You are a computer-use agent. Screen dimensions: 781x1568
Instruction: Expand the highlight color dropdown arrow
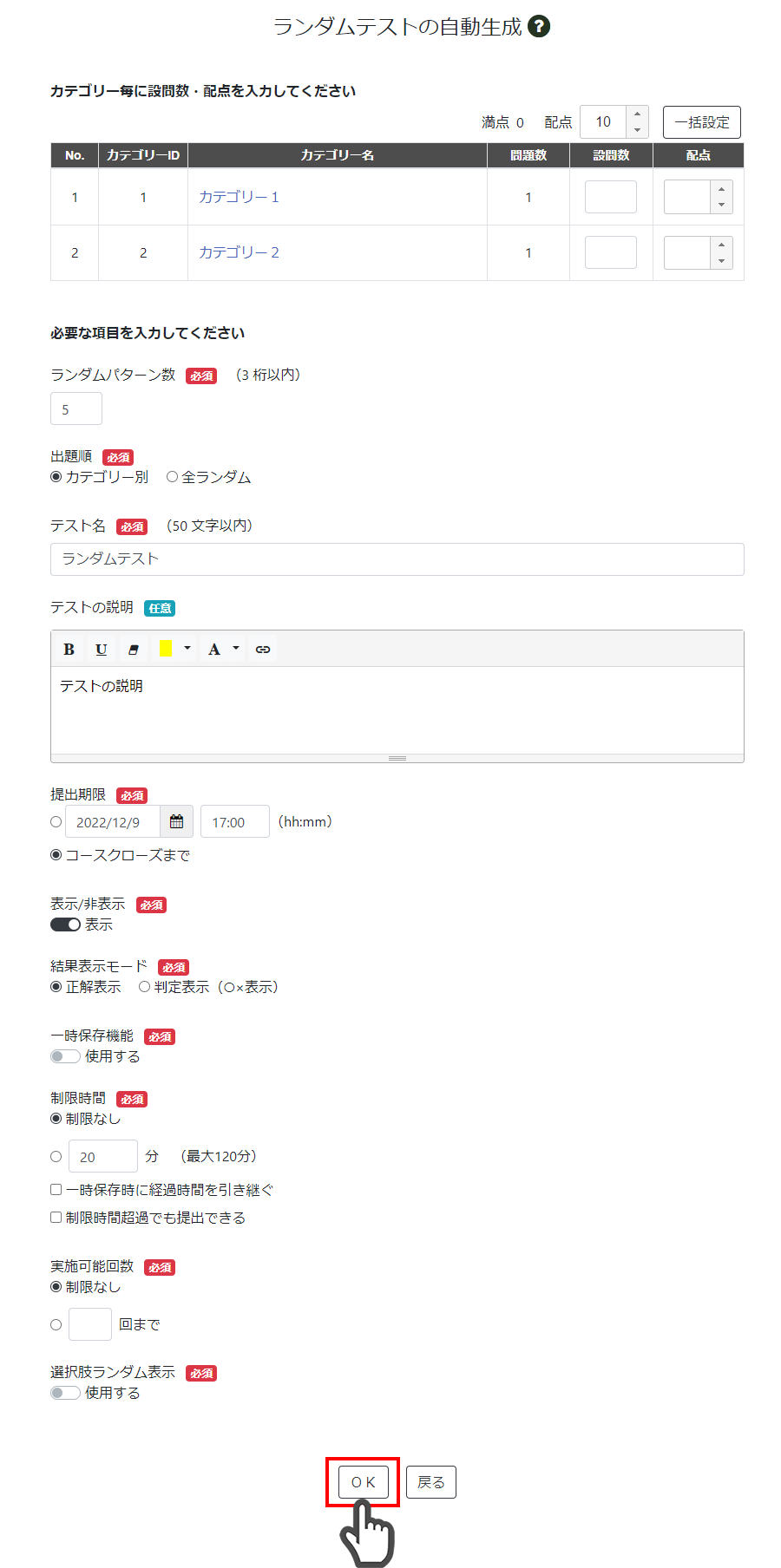click(187, 649)
